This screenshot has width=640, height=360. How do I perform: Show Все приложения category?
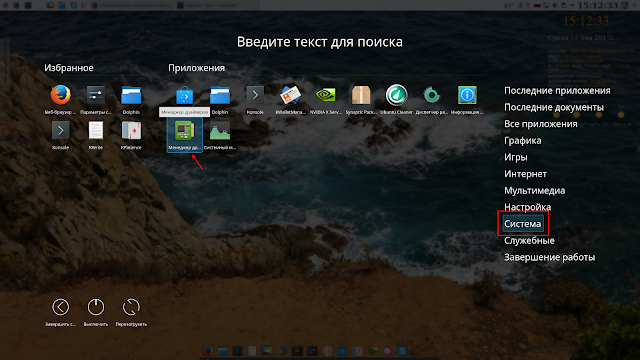click(541, 124)
